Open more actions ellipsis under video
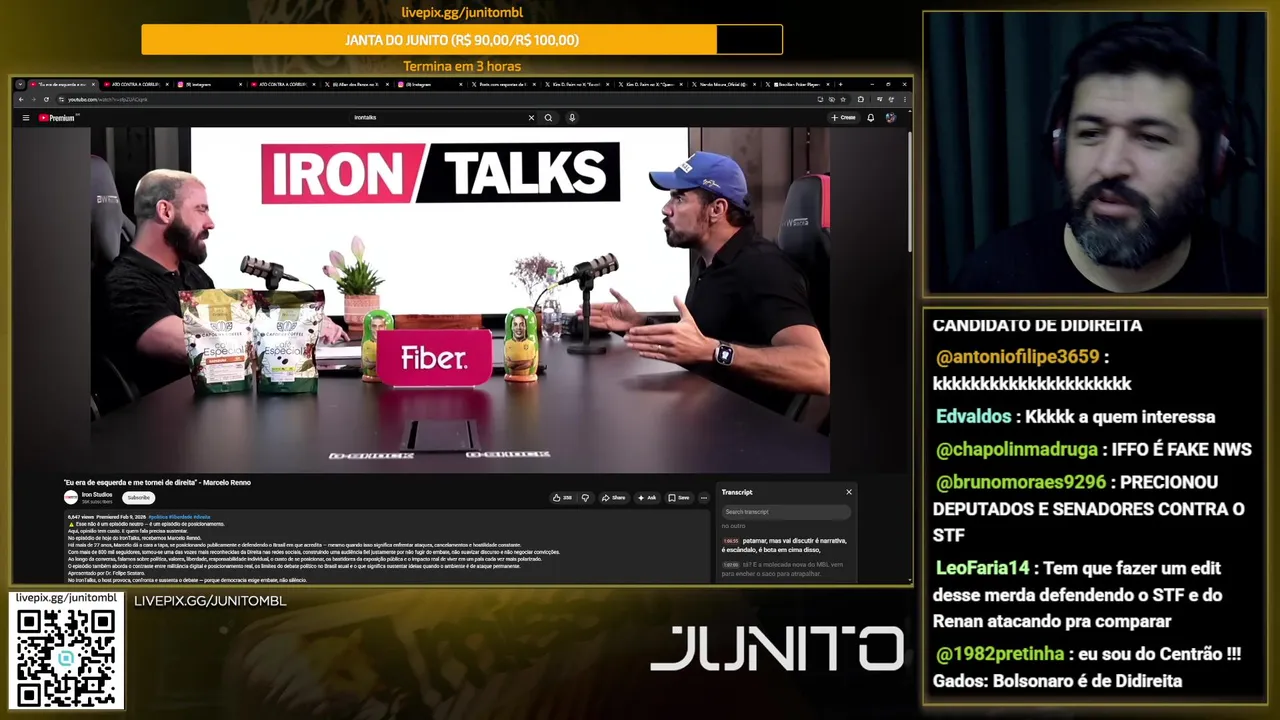Screen dimensions: 1280x720 704,497
